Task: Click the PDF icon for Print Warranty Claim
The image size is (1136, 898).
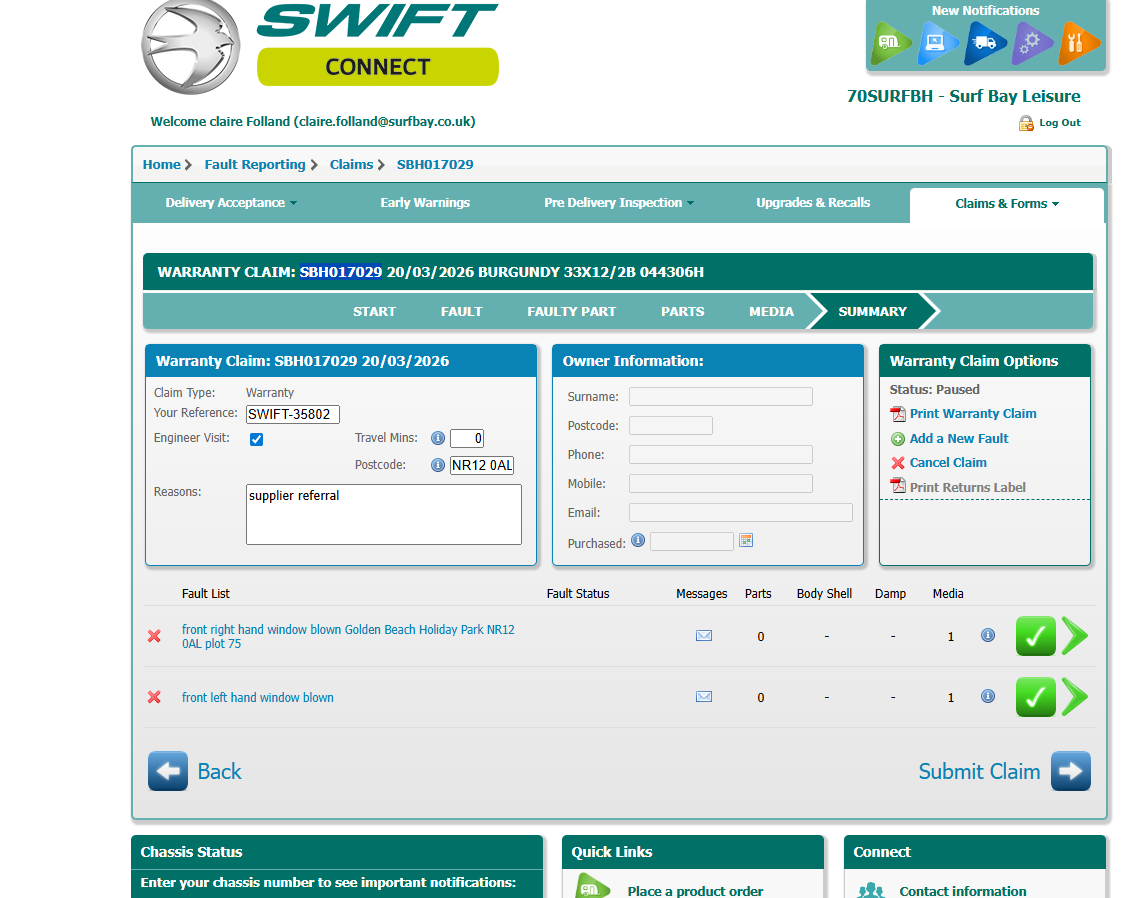Action: [x=898, y=414]
